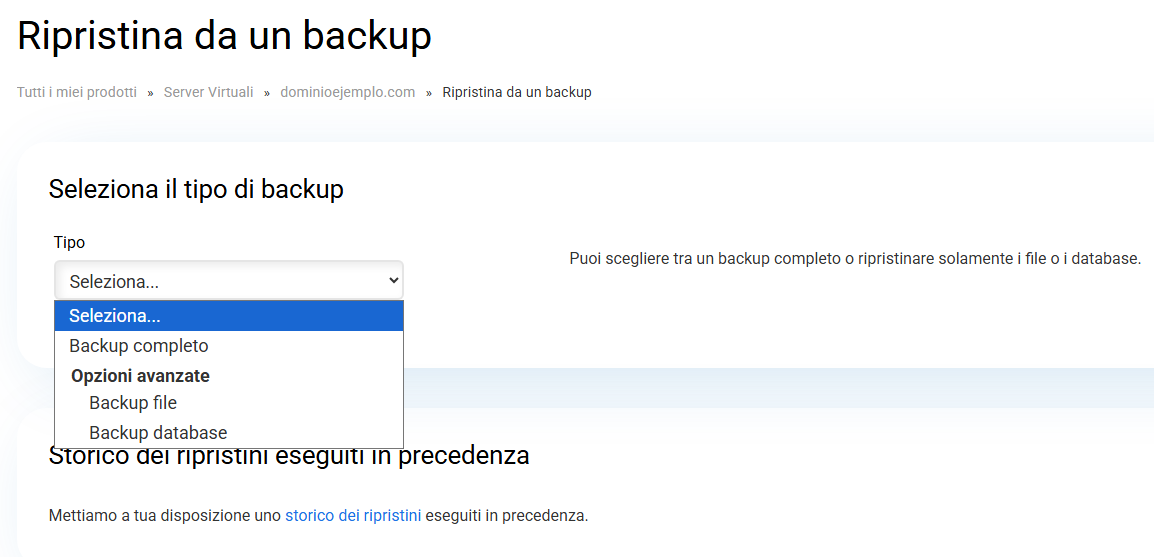The height and width of the screenshot is (557, 1154).
Task: Select the highlighted "Seleziona..." list option
Action: coord(228,316)
